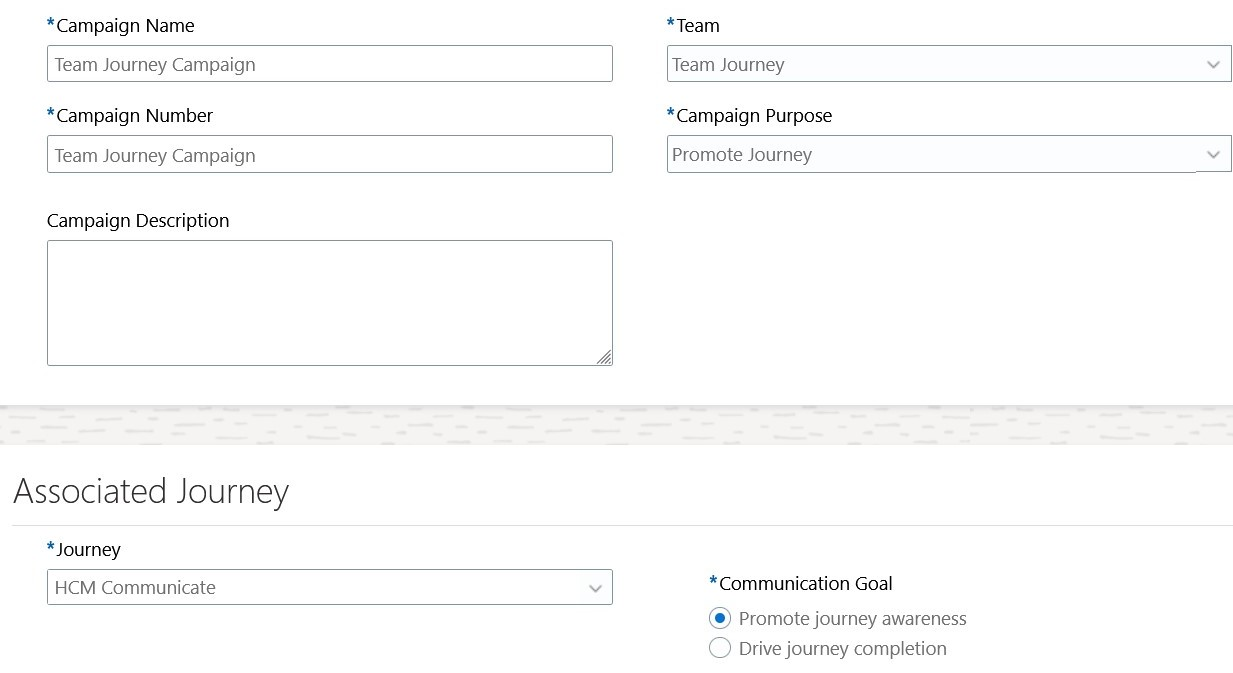This screenshot has height=673, width=1233.
Task: Click the "Team Journey" value in Team field
Action: point(728,65)
